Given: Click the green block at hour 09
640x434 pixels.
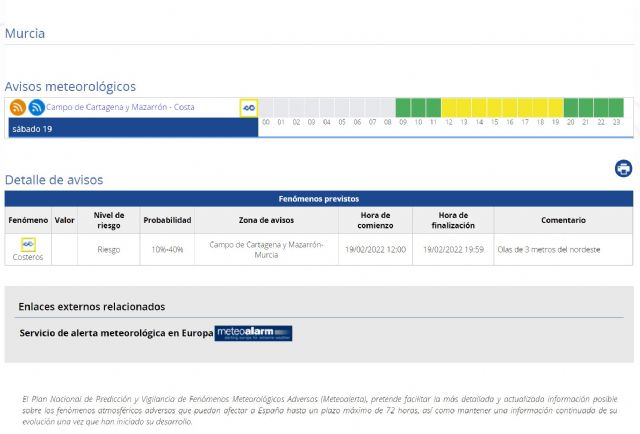Looking at the screenshot, I should tap(403, 107).
